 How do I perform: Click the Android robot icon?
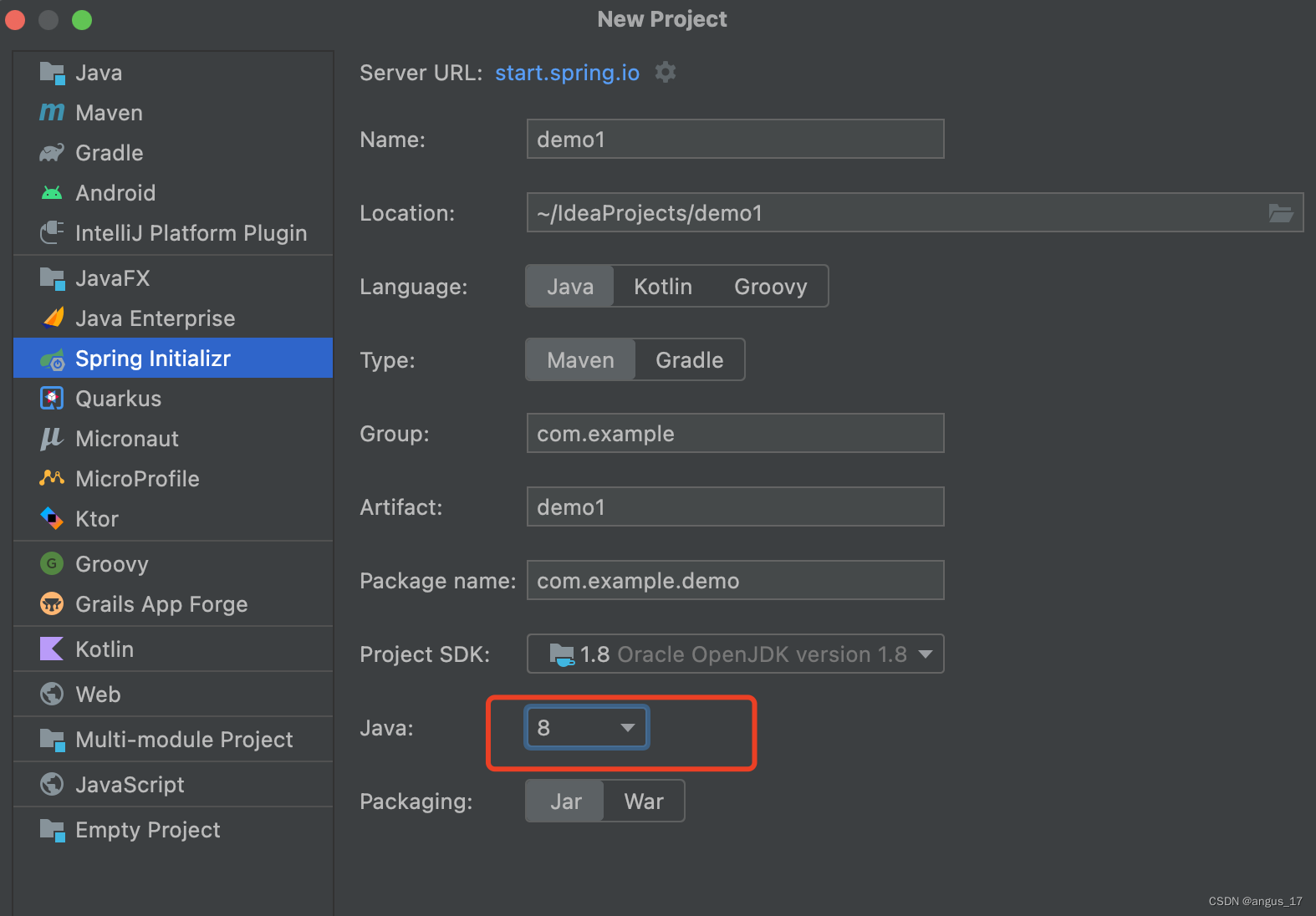click(x=52, y=193)
